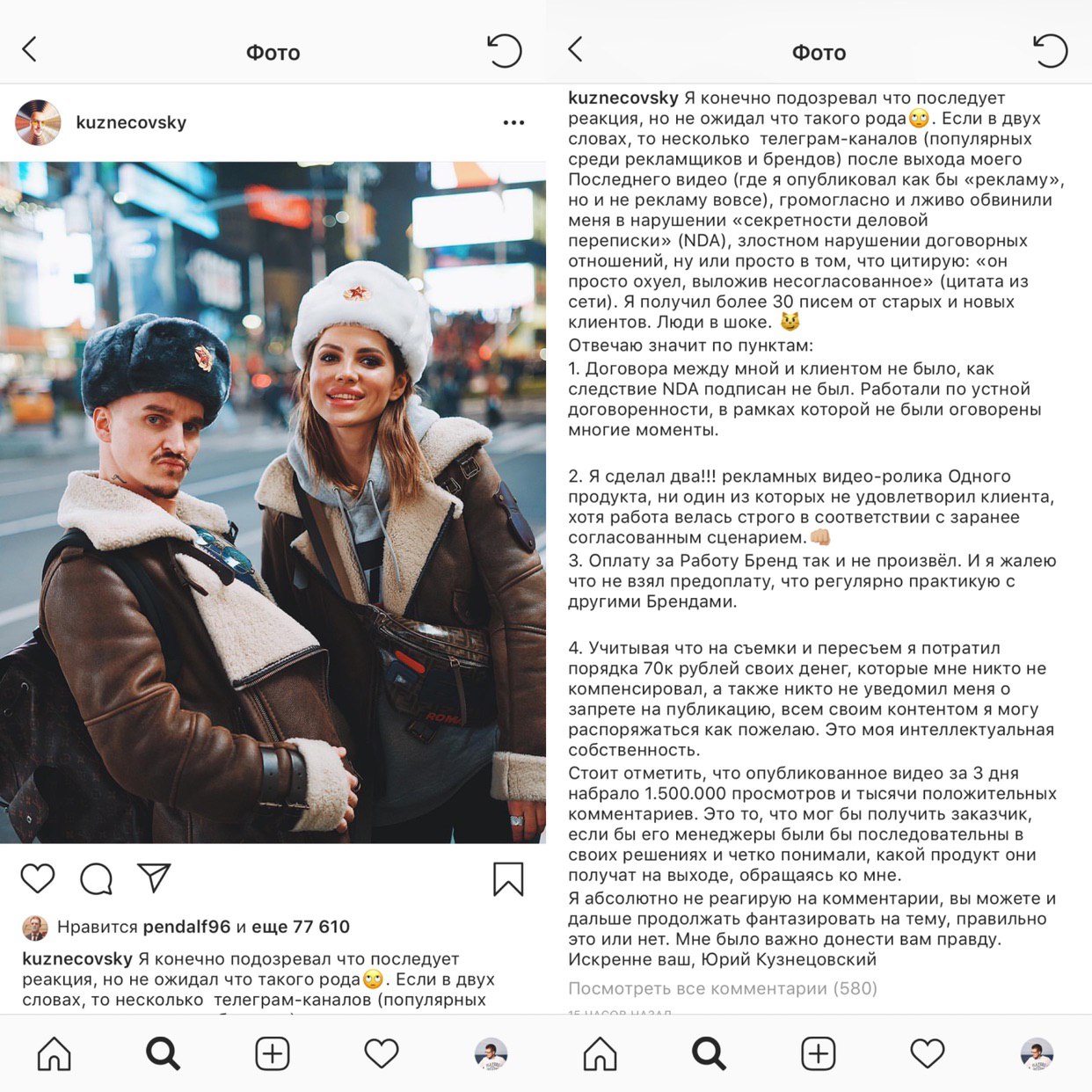The width and height of the screenshot is (1092, 1092).
Task: Open profile avatar tab in left bar
Action: pos(491,1053)
